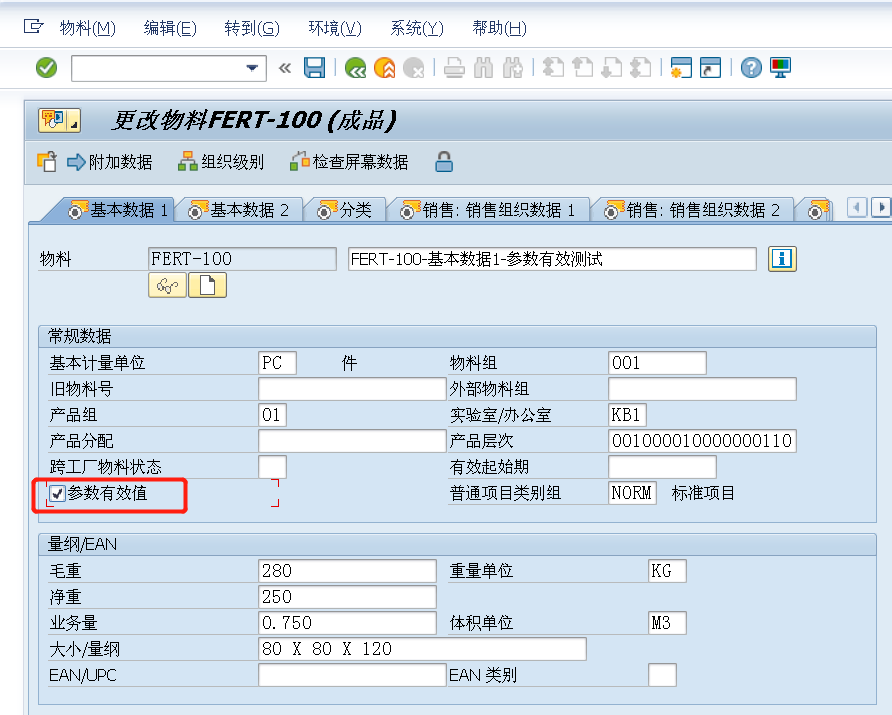Switch to 销售: 销售组织数据 2 tab
This screenshot has width=892, height=715.
click(x=692, y=210)
